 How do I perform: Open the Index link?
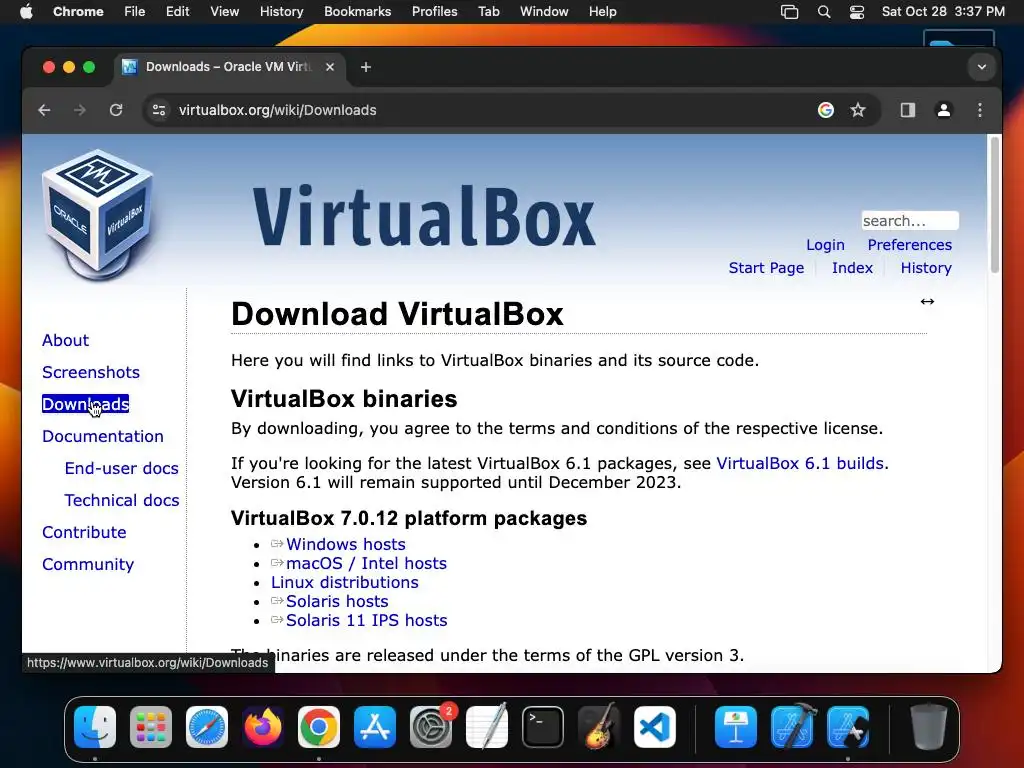tap(852, 268)
